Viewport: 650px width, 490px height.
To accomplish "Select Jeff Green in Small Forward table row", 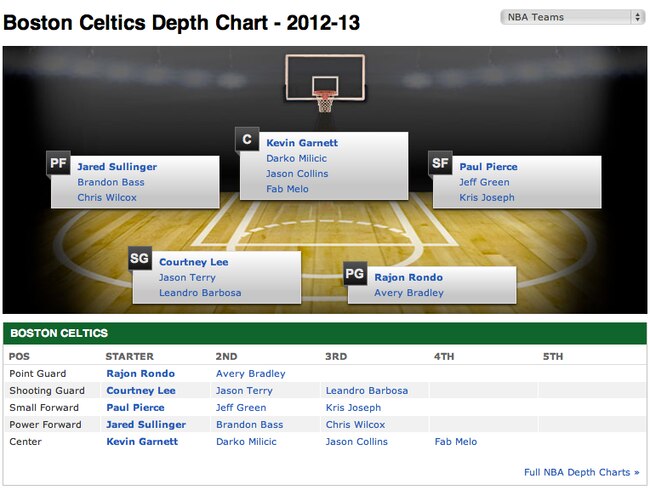I will click(x=241, y=408).
